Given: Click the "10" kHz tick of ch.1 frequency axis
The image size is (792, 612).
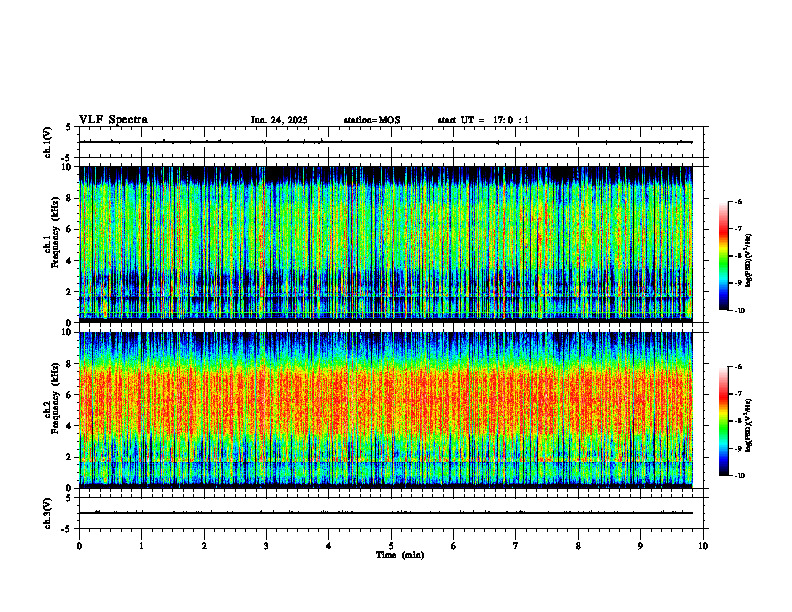Looking at the screenshot, I should tap(68, 167).
